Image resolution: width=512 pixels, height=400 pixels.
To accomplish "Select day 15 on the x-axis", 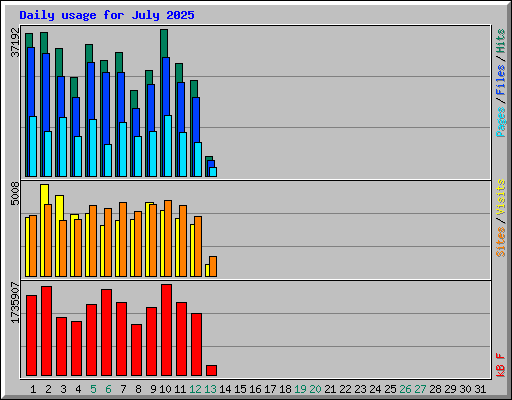I will [x=240, y=389].
